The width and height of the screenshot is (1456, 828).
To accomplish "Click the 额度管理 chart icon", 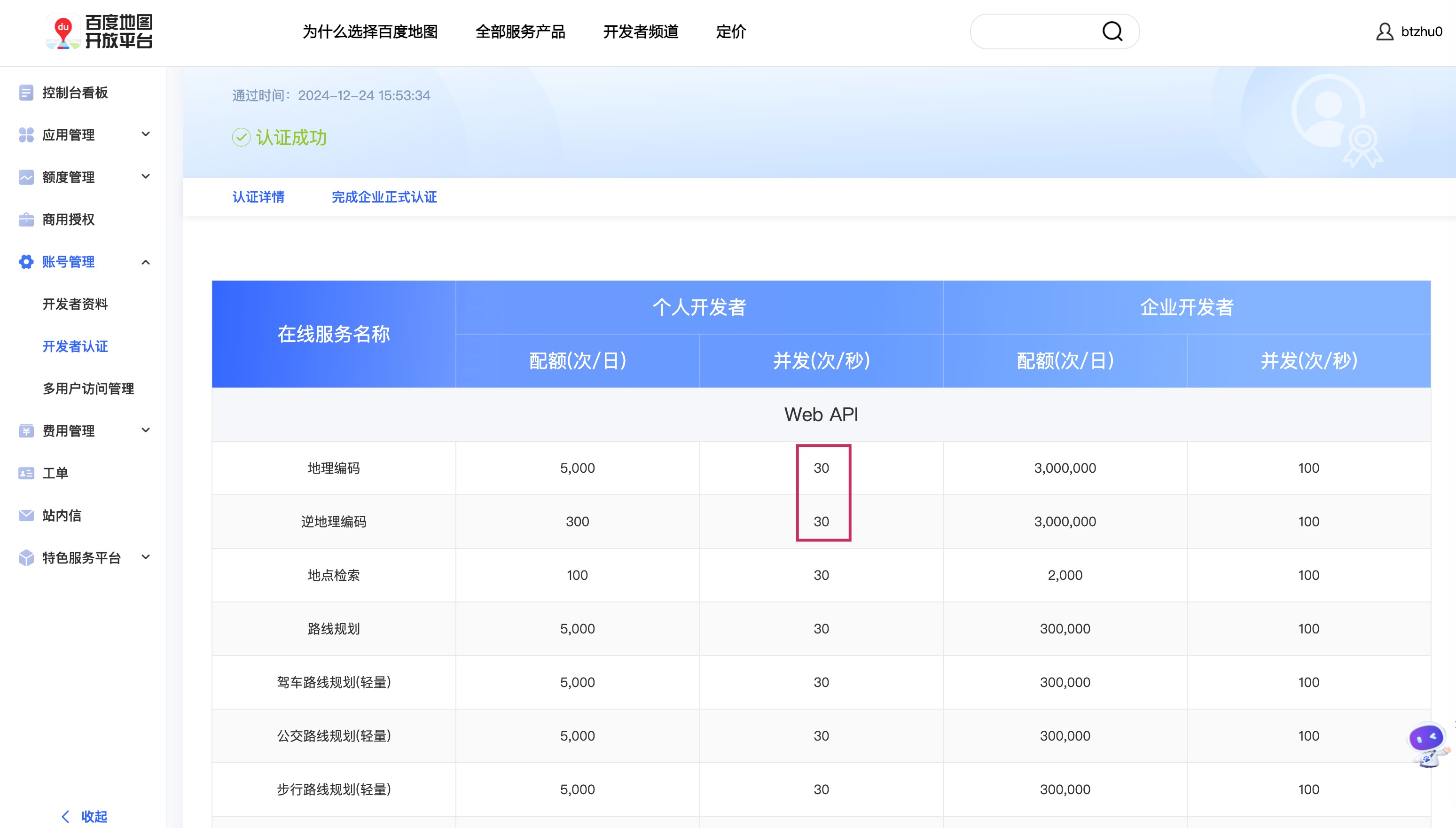I will [25, 177].
